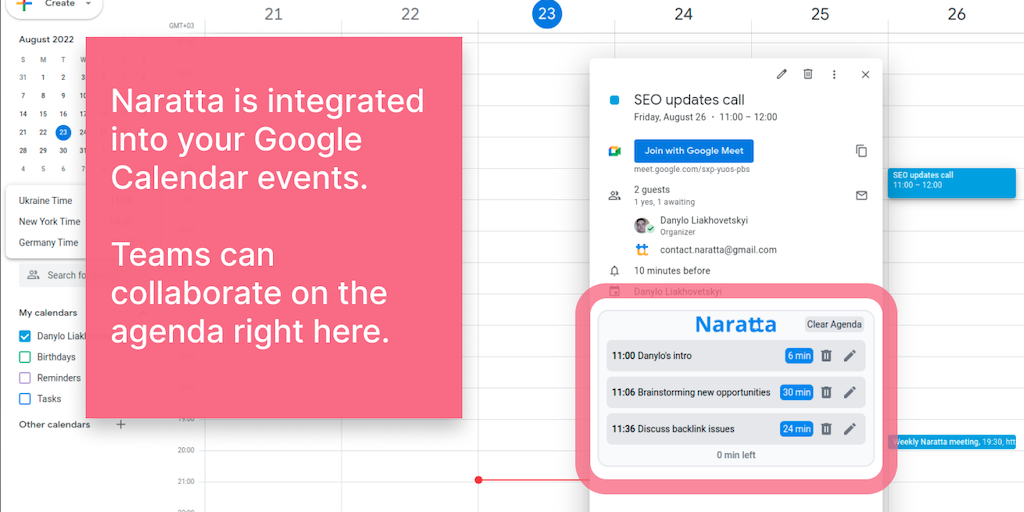Click the Naratta logo in agenda
The height and width of the screenshot is (512, 1024).
[x=735, y=325]
